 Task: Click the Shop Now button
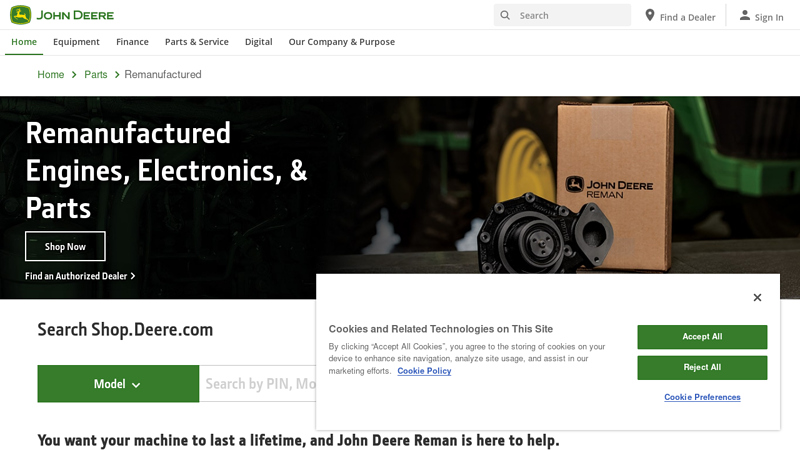[65, 246]
